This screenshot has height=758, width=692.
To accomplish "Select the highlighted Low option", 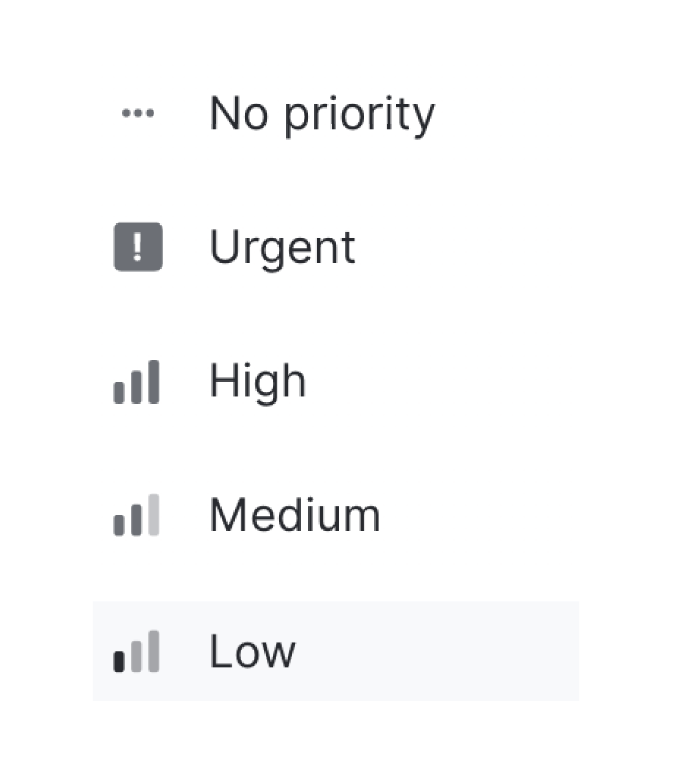I will tap(335, 651).
